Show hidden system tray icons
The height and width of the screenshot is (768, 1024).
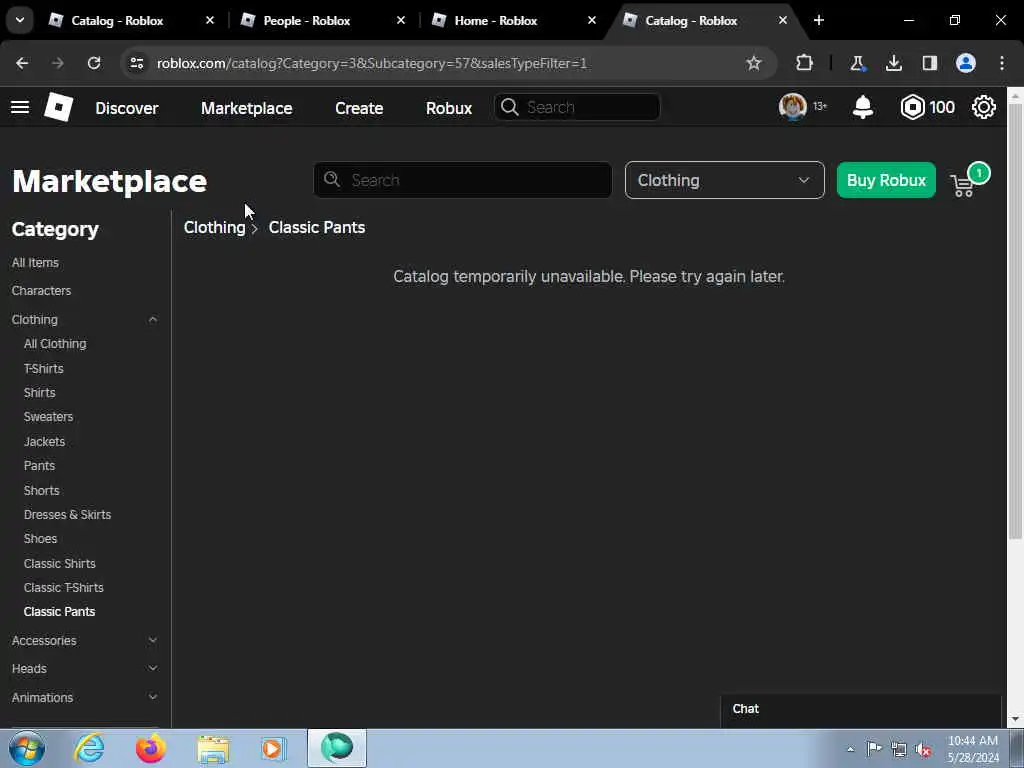850,750
